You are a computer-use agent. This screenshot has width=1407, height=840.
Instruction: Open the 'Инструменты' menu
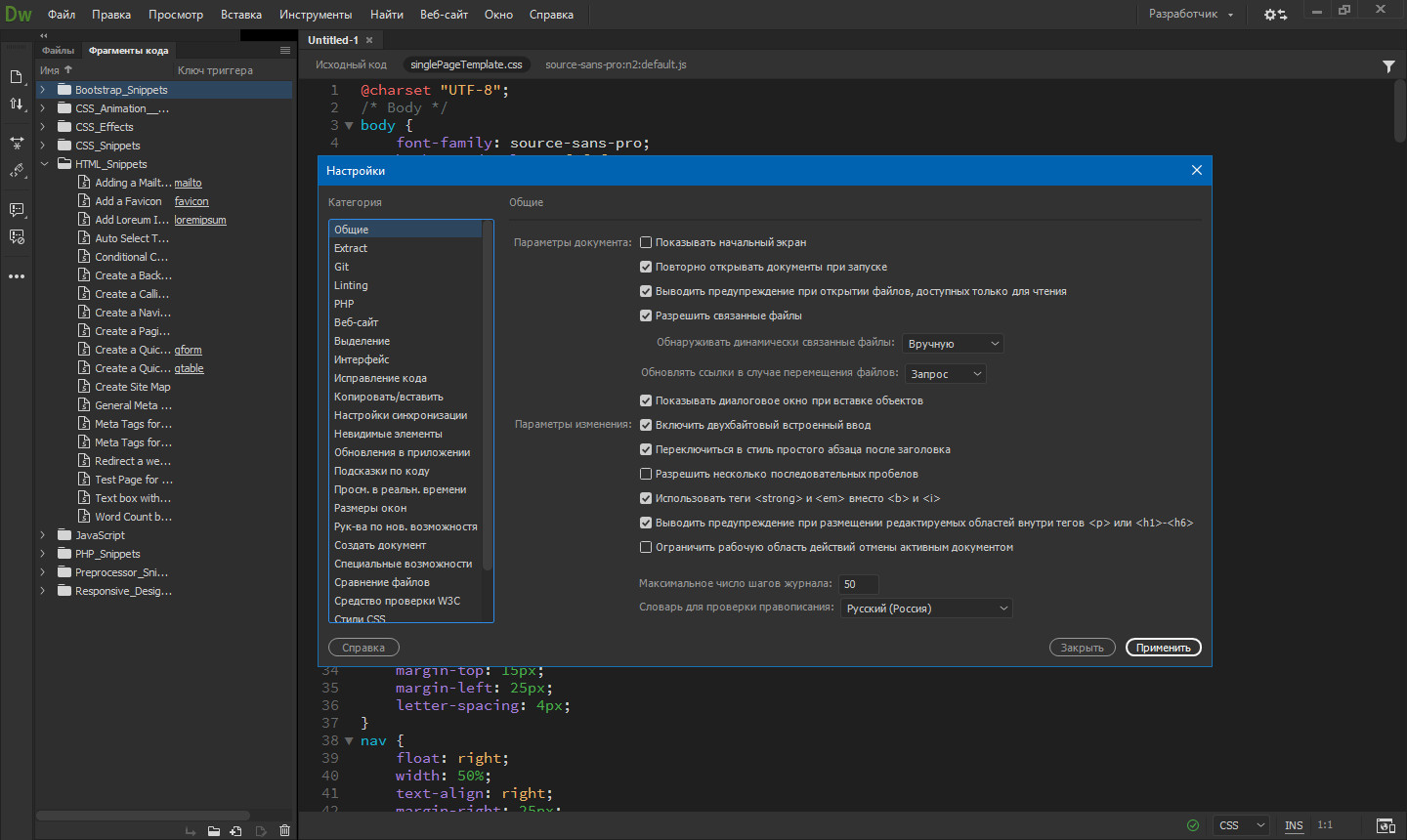[x=315, y=15]
